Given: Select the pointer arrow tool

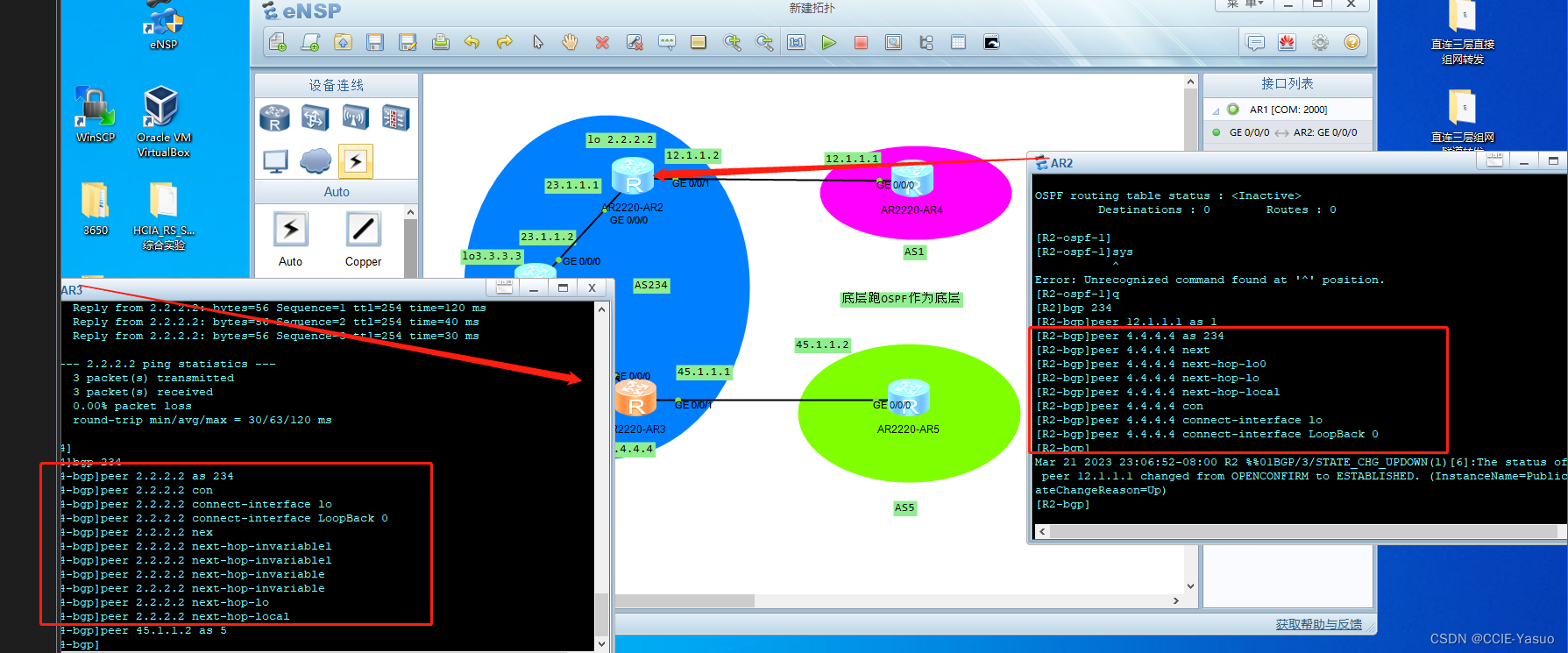Looking at the screenshot, I should (x=537, y=42).
